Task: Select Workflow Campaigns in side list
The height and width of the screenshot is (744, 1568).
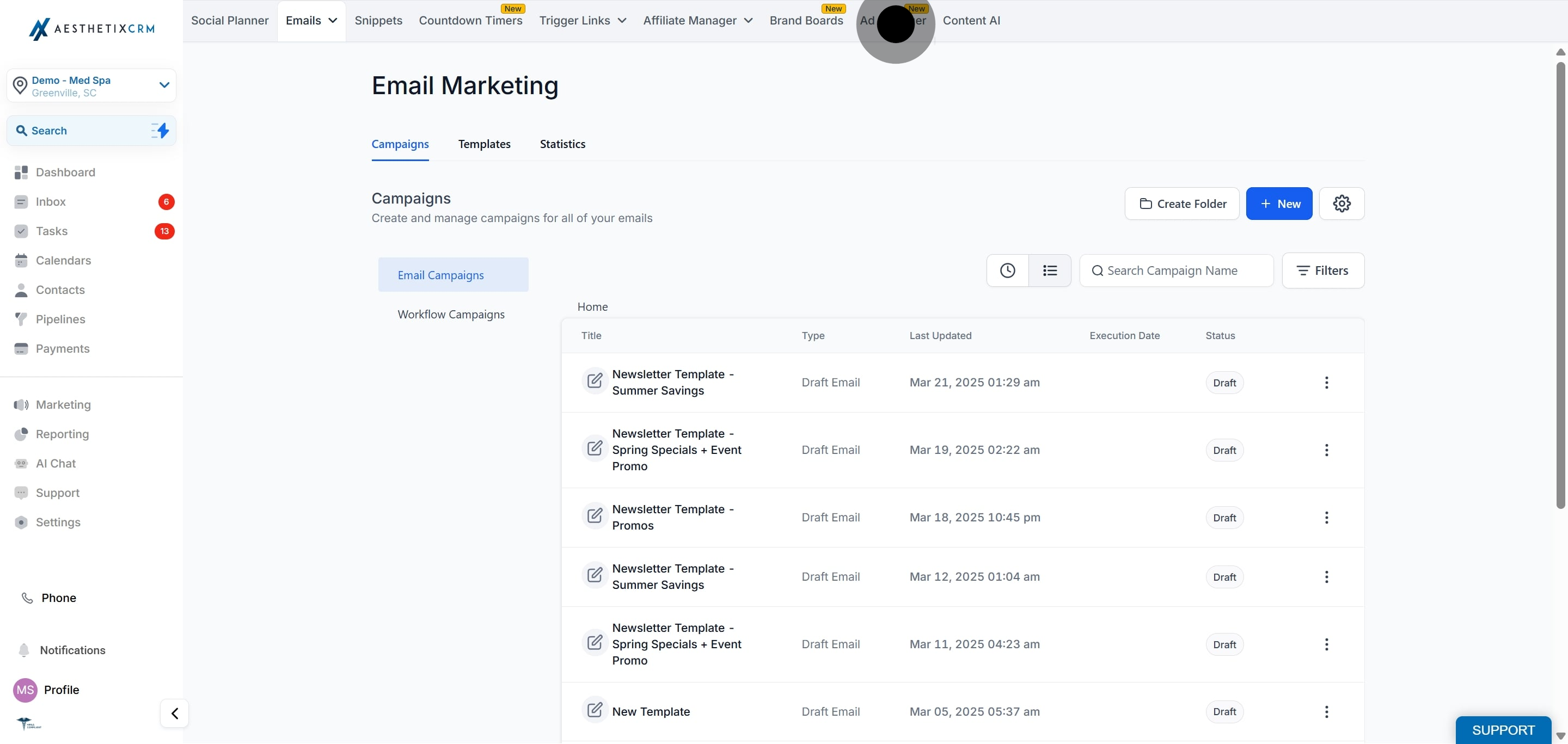Action: pyautogui.click(x=451, y=315)
